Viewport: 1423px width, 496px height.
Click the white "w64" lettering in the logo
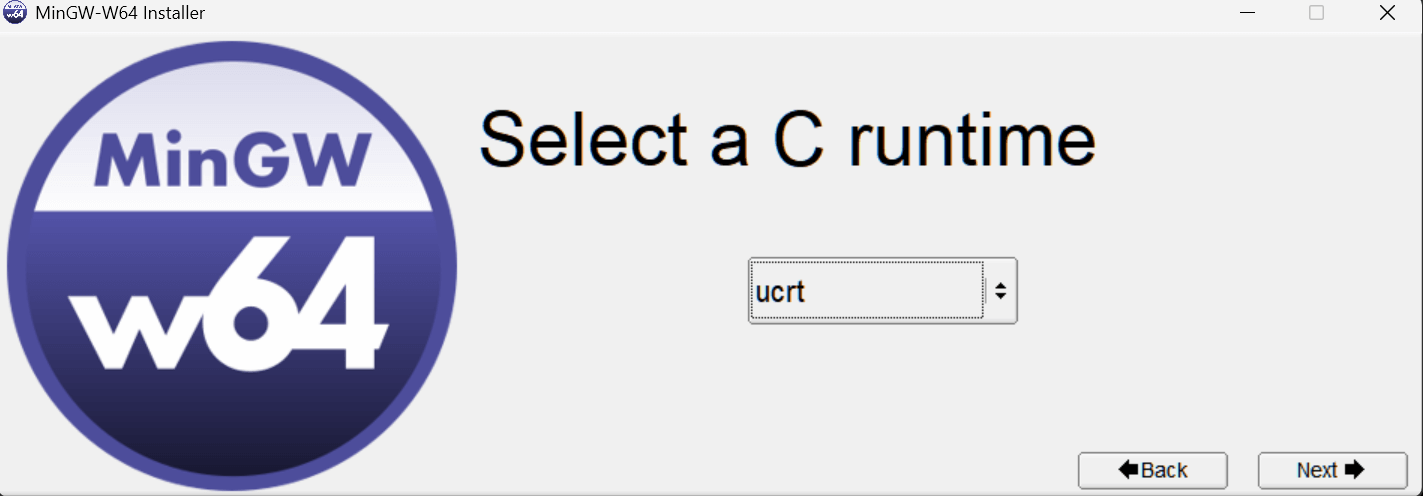click(x=230, y=305)
